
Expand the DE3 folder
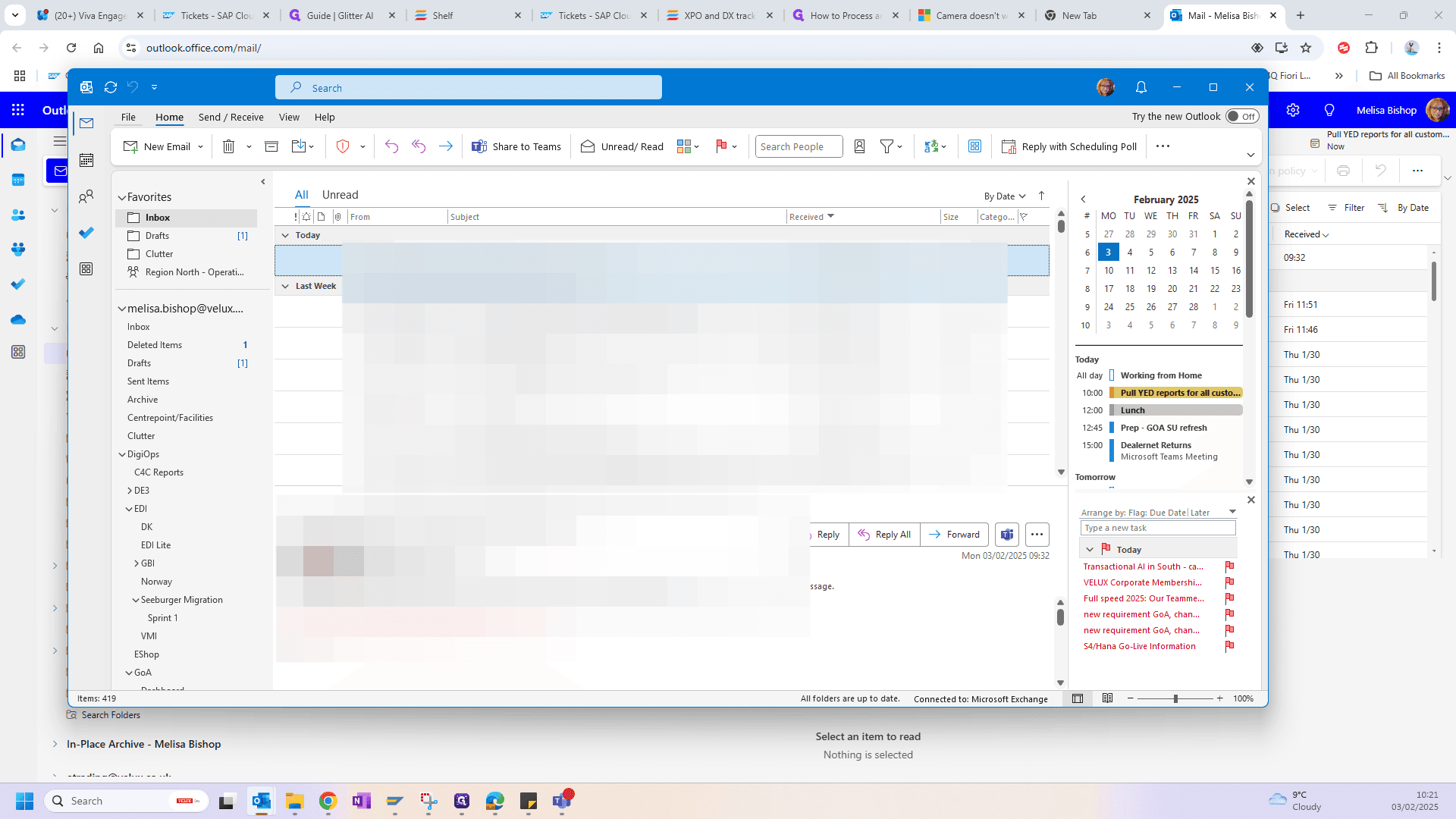[130, 491]
